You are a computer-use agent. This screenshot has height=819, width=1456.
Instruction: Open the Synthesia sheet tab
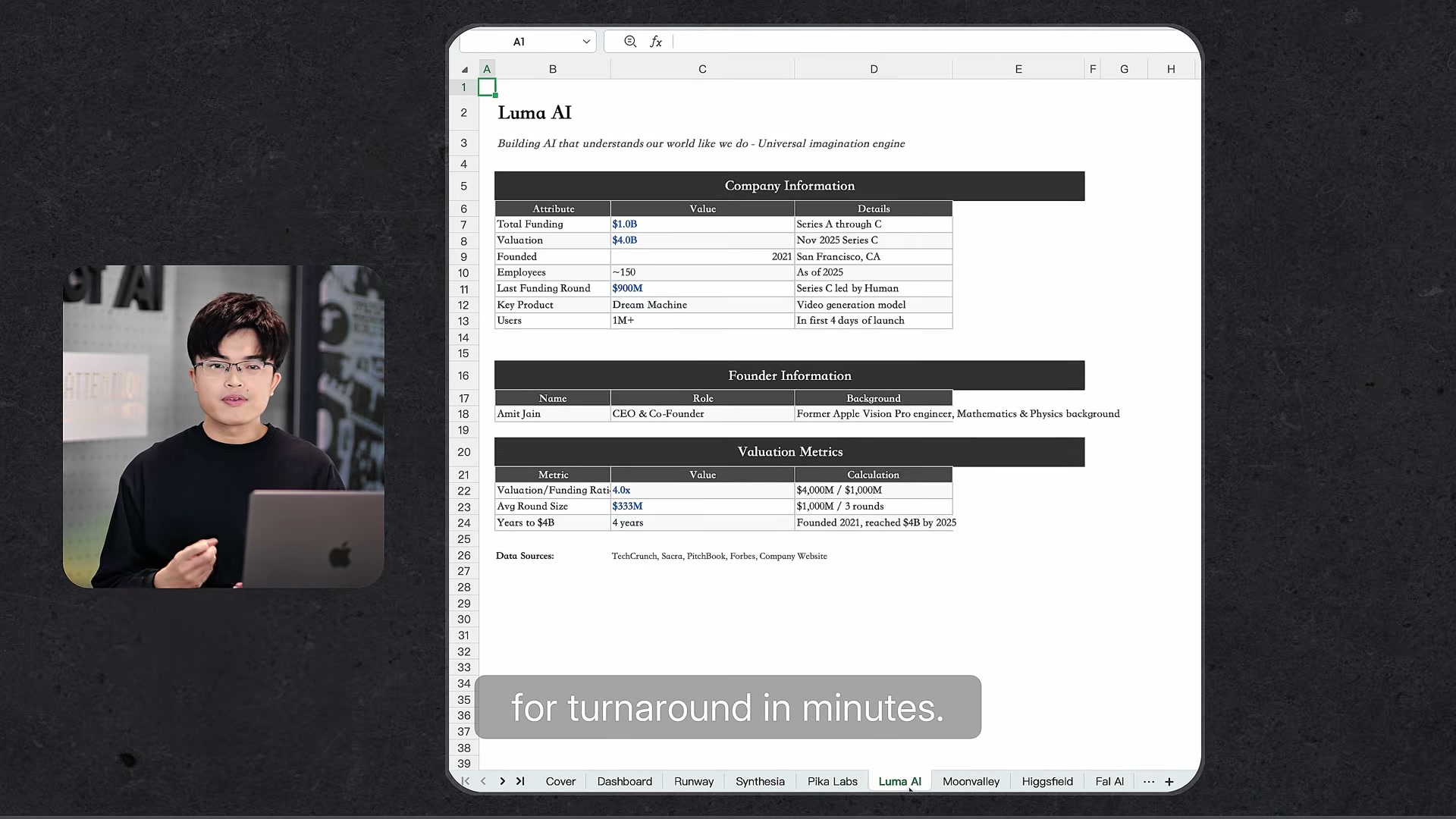point(760,781)
